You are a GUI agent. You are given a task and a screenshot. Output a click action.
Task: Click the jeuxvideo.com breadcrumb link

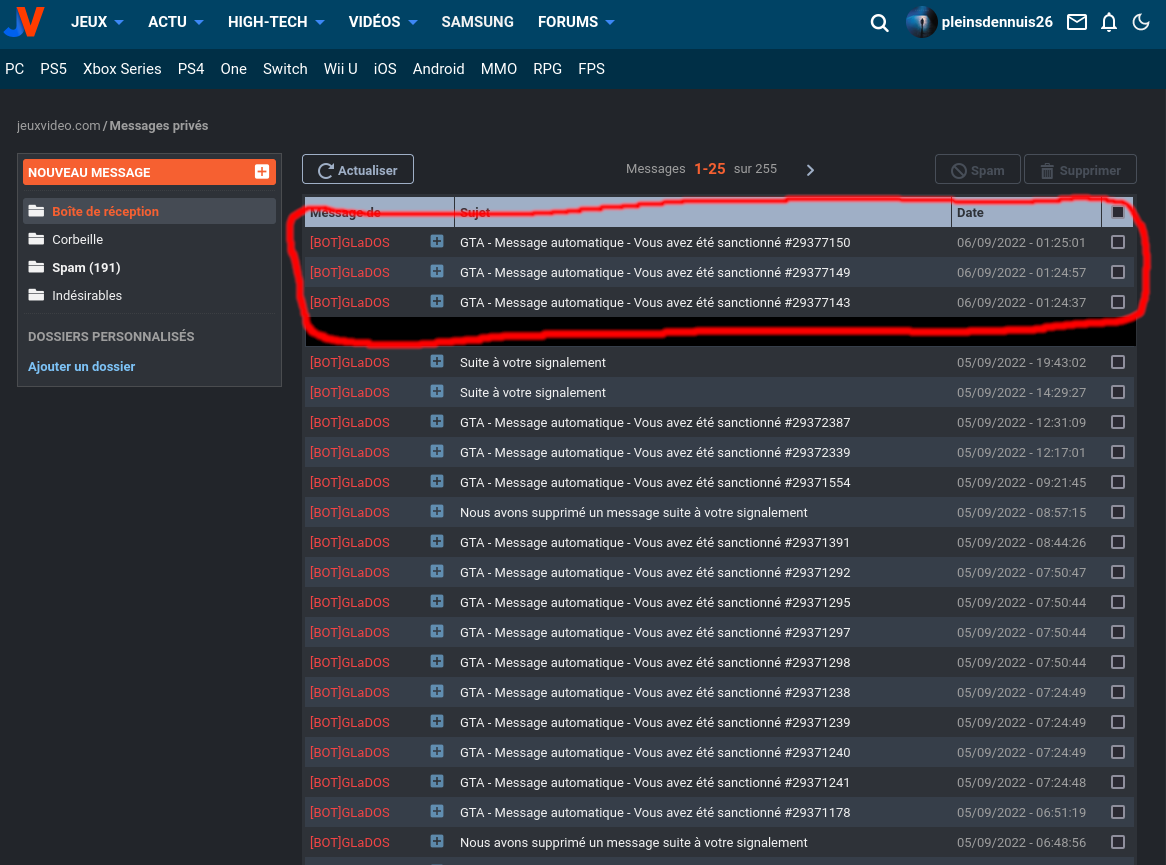[x=59, y=126]
